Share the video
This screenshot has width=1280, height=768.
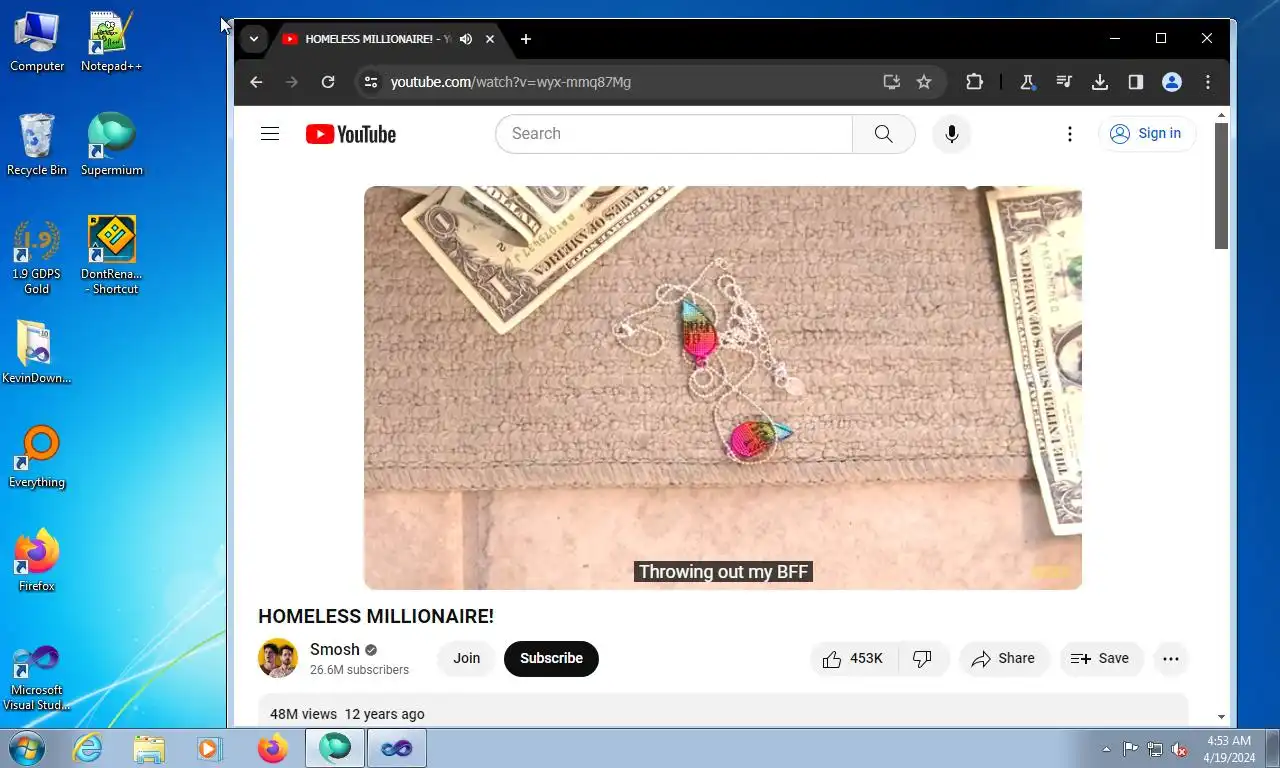[1004, 659]
